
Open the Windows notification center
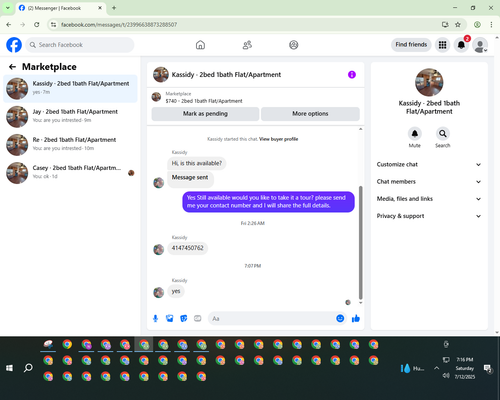[x=488, y=368]
